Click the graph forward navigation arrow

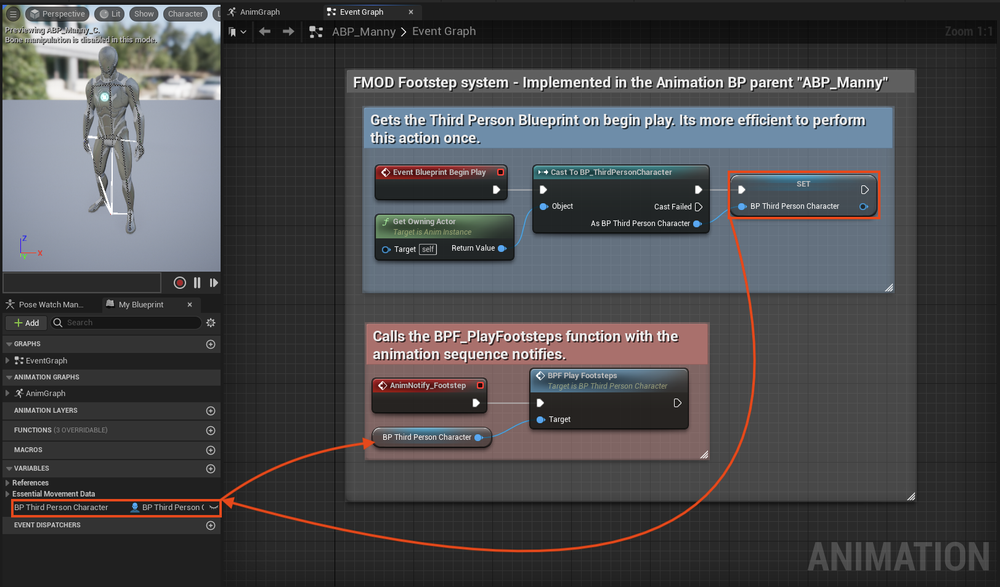click(288, 31)
